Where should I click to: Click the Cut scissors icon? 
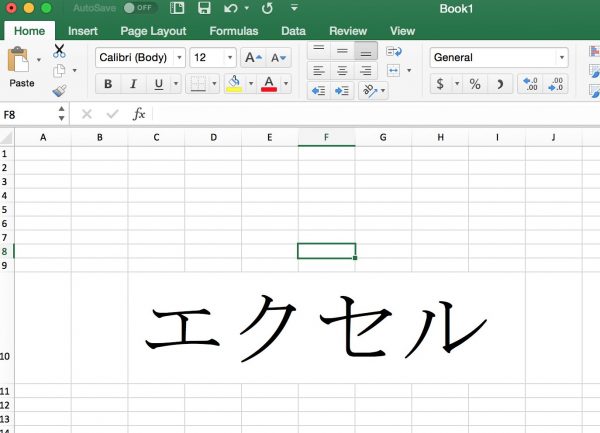pyautogui.click(x=59, y=51)
